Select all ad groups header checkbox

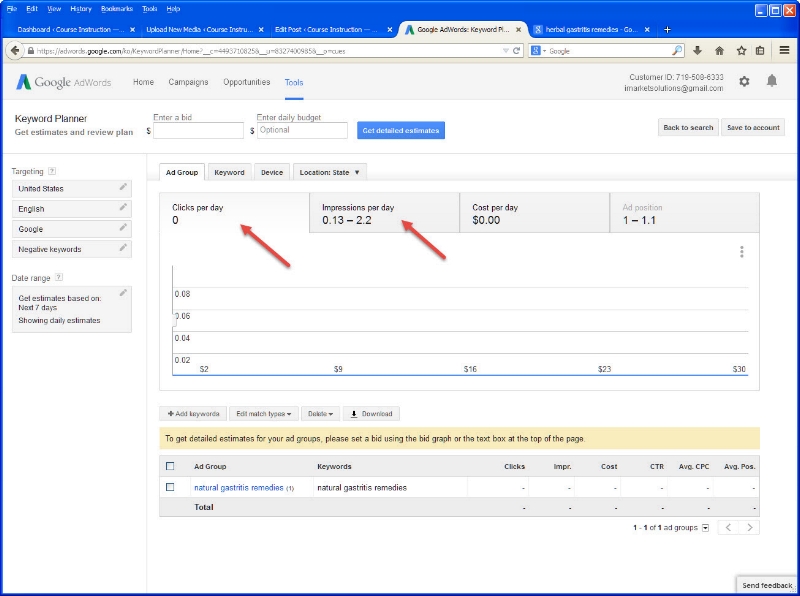point(170,466)
